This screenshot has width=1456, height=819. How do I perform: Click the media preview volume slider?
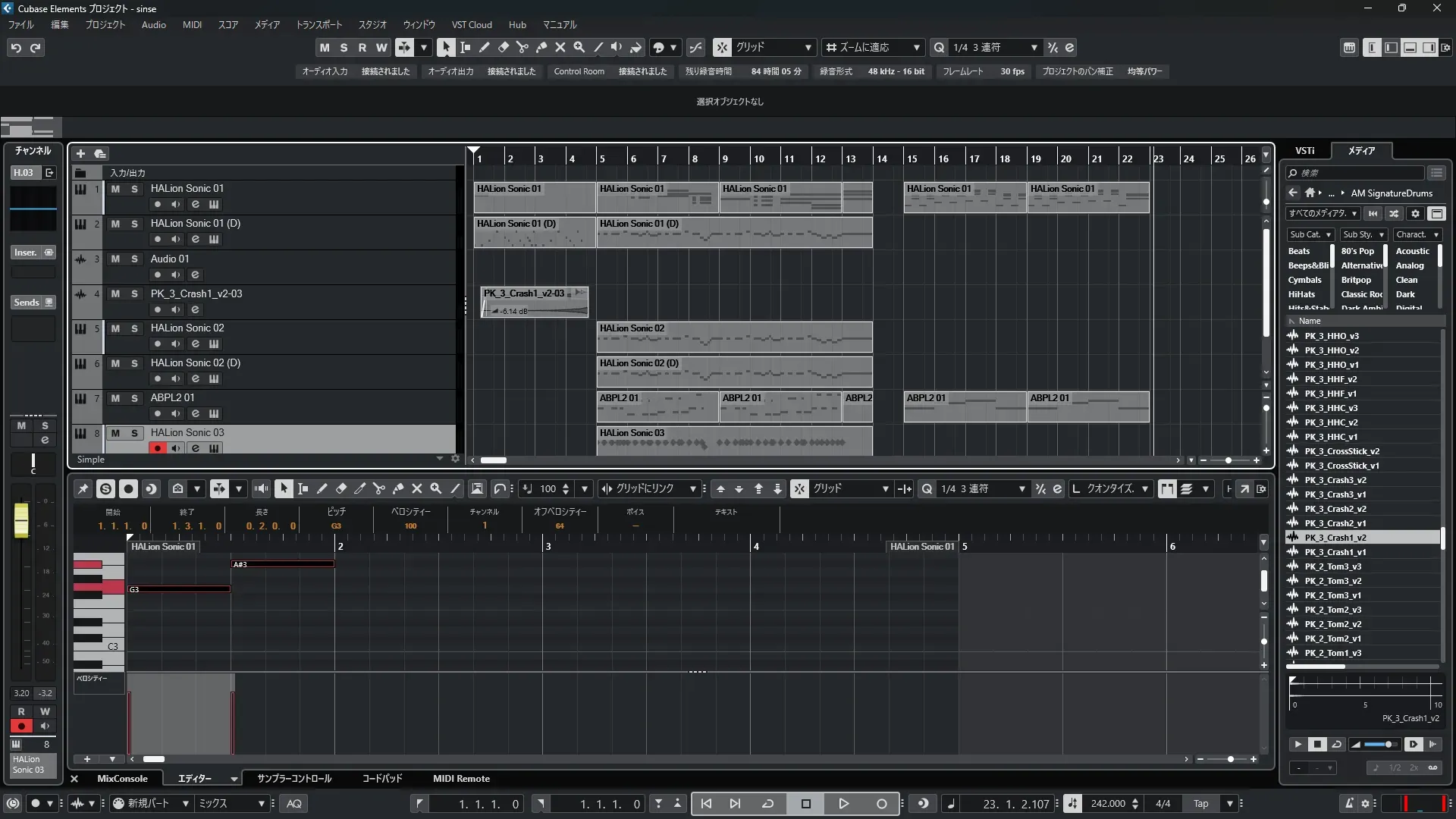[1380, 745]
